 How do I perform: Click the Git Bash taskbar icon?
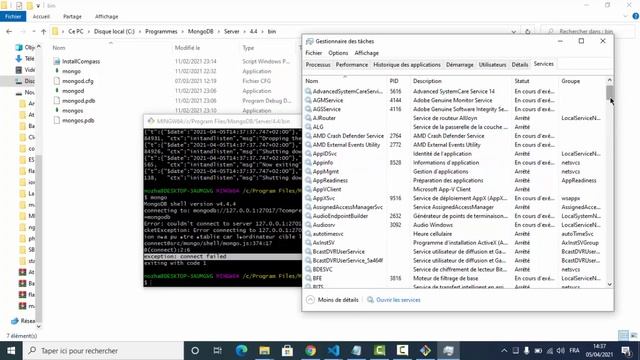(425, 351)
